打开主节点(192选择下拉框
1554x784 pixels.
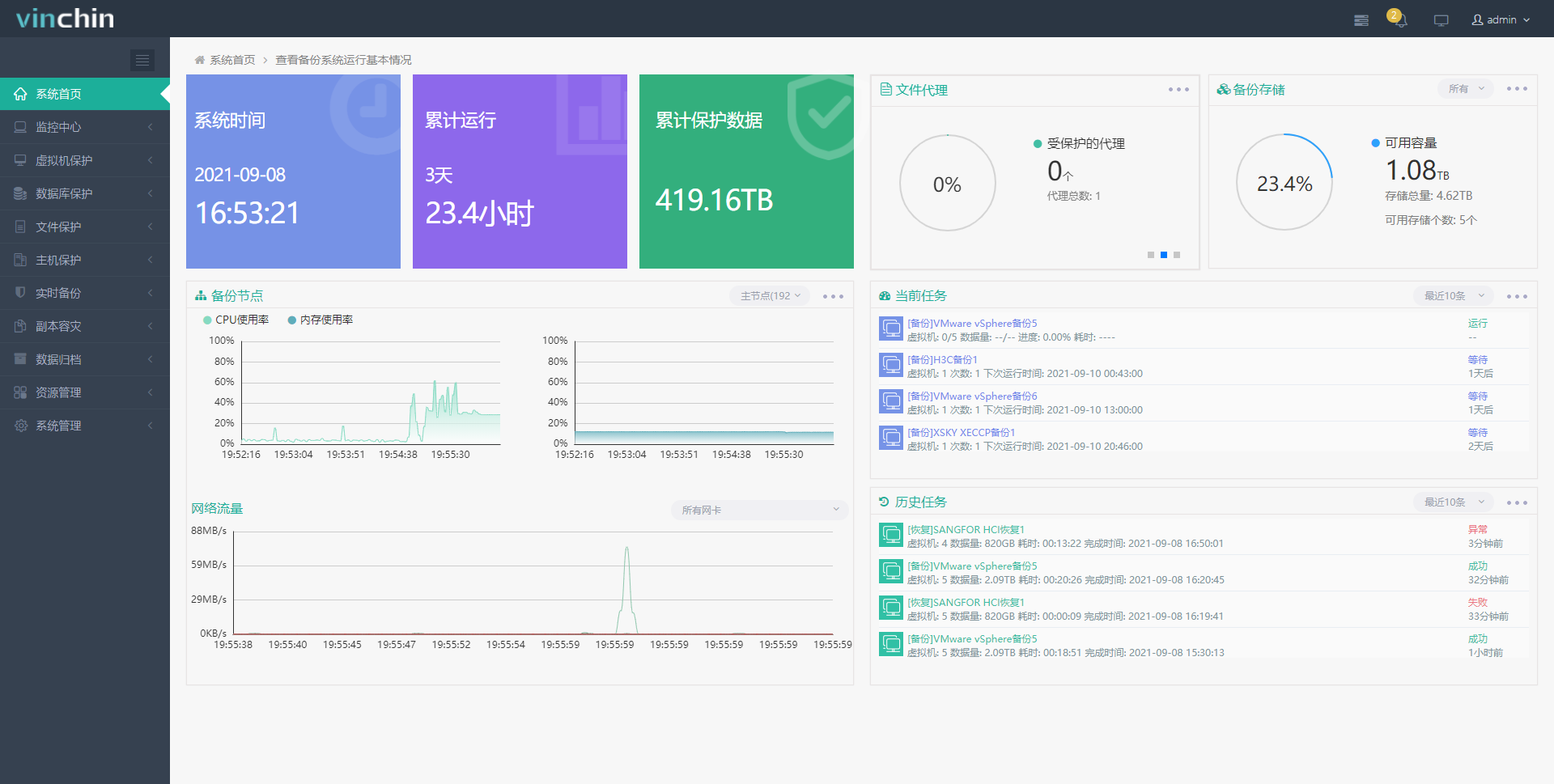coord(768,295)
